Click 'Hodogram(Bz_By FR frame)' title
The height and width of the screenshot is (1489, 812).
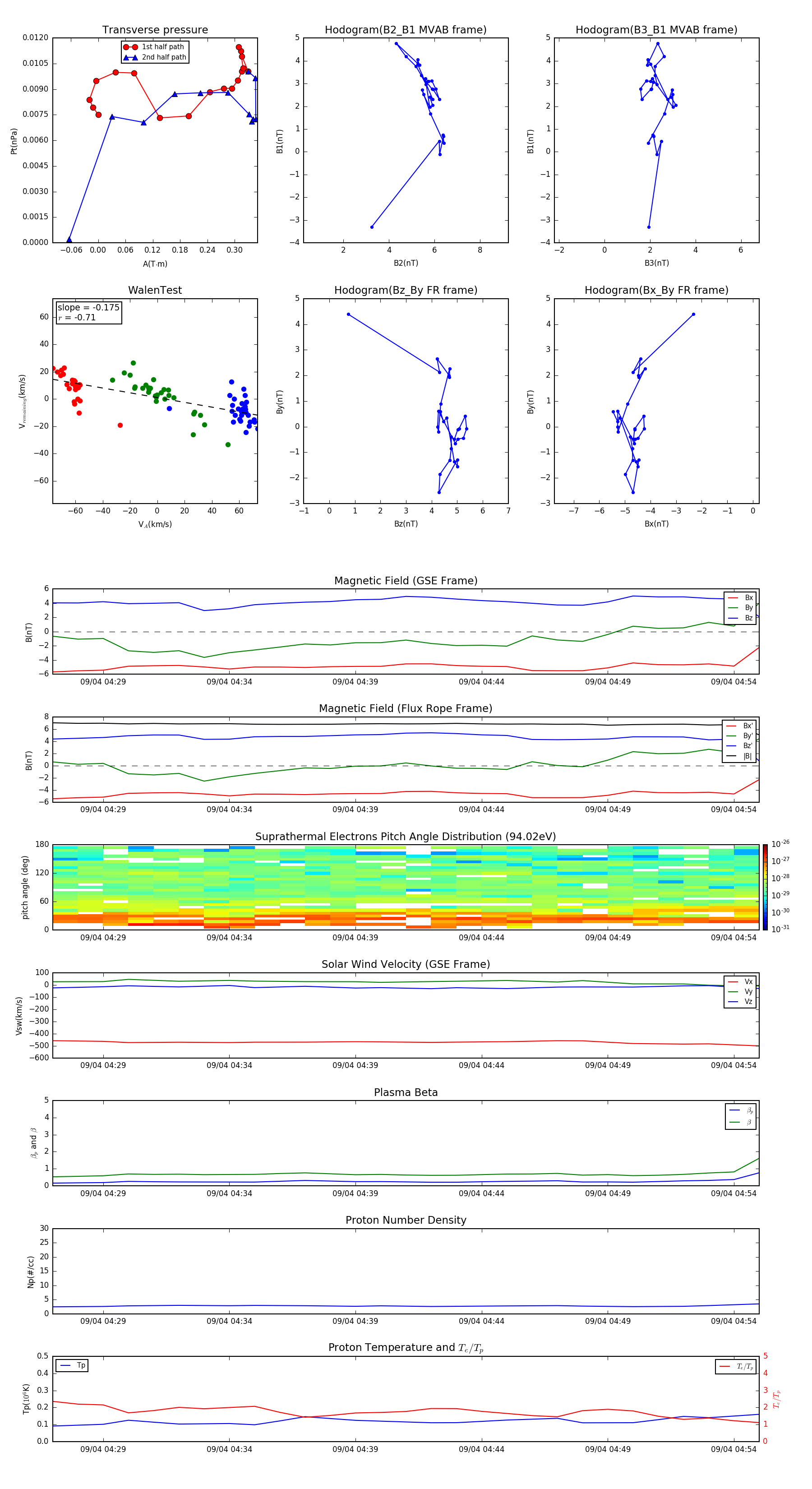coord(406,290)
